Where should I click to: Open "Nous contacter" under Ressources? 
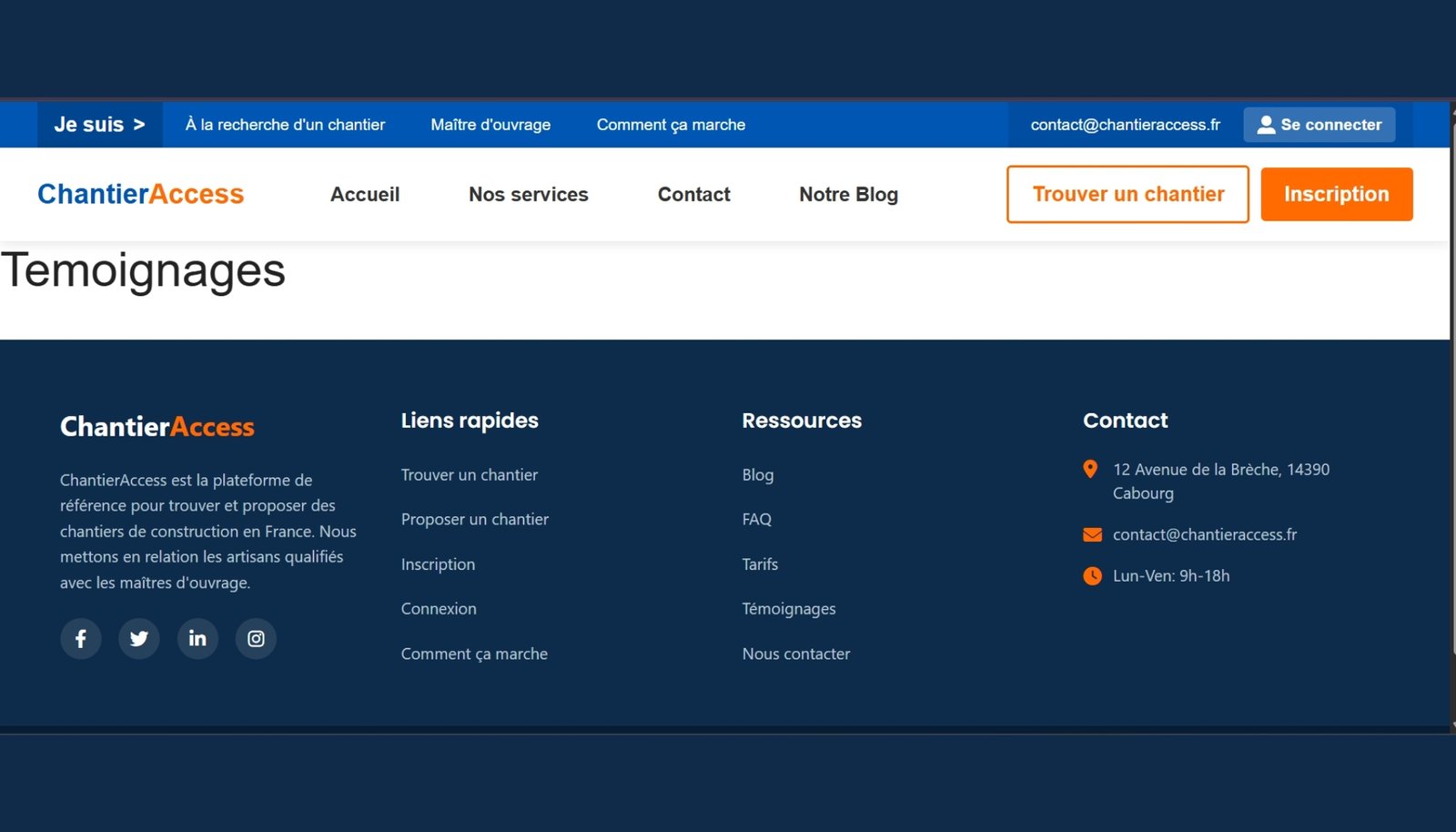(x=796, y=654)
